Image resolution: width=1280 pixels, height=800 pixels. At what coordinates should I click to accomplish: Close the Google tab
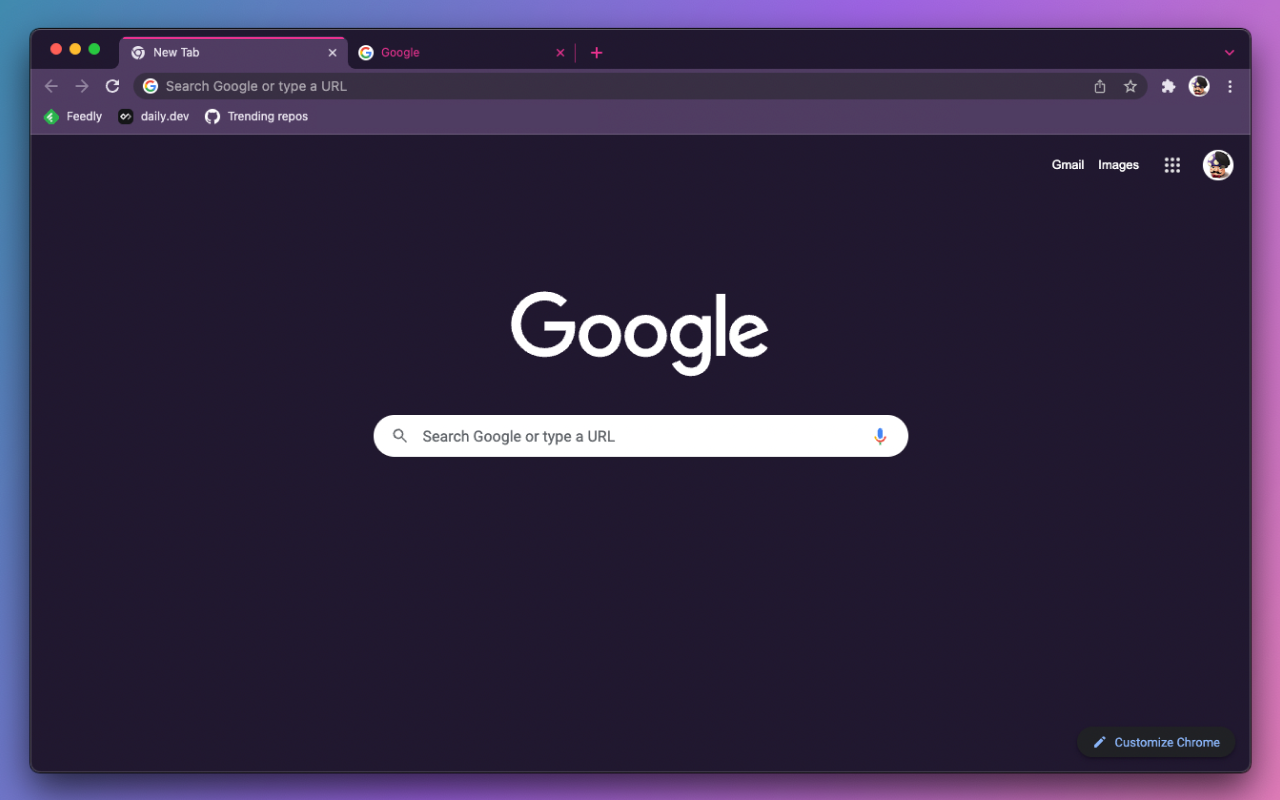(560, 53)
